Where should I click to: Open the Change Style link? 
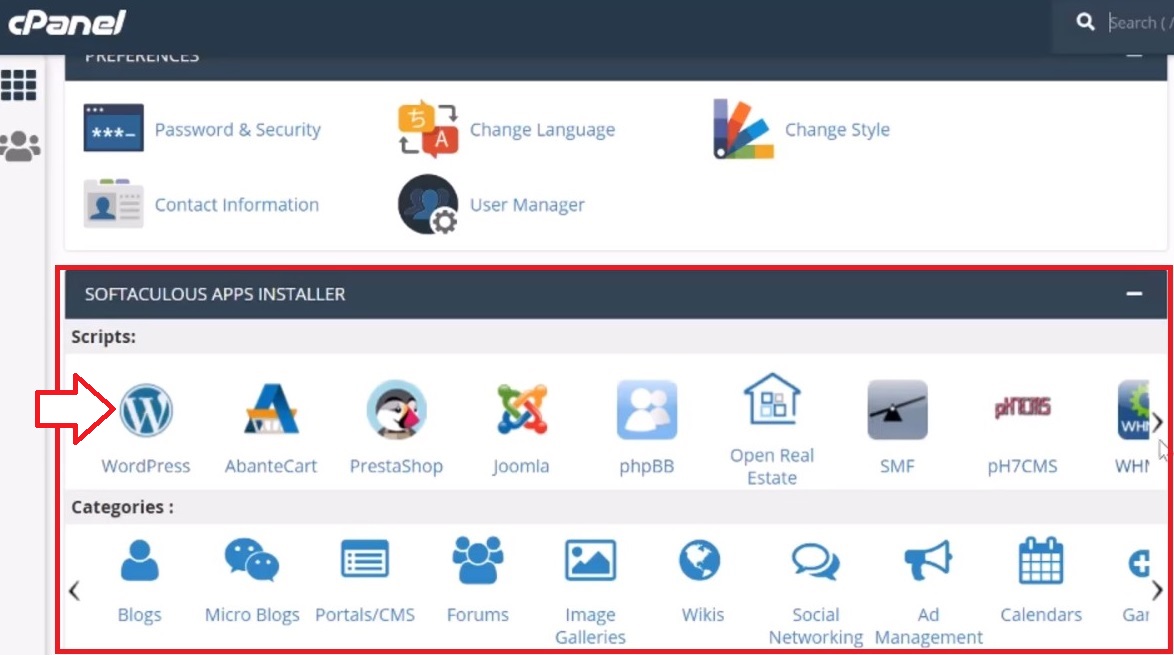(837, 130)
